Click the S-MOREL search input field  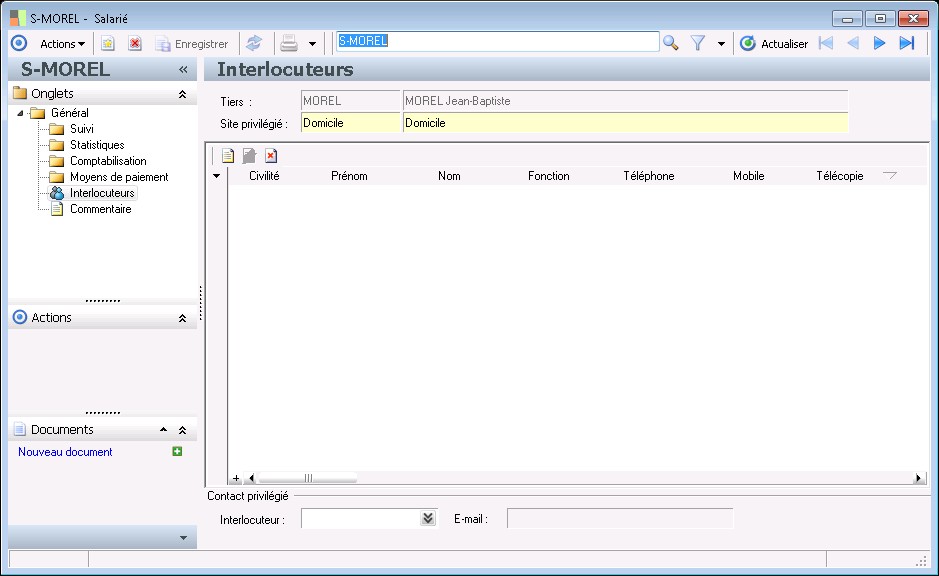pos(497,42)
